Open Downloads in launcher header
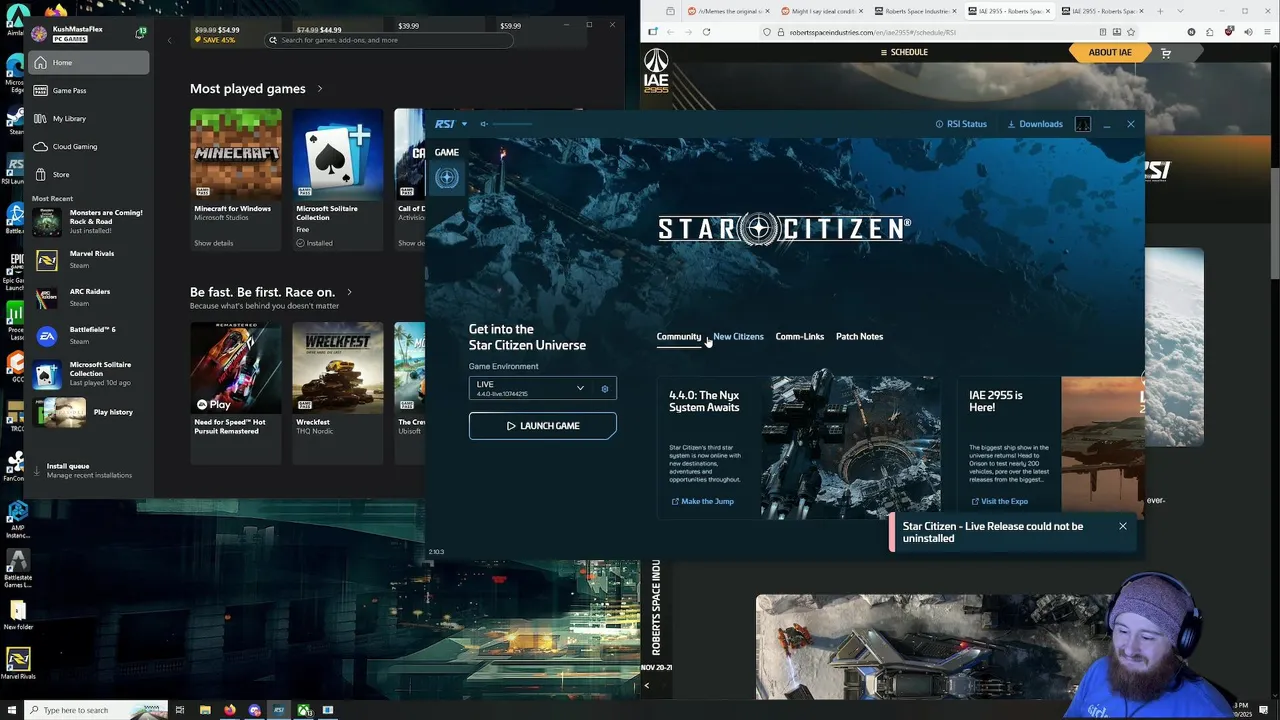The width and height of the screenshot is (1280, 720). tap(1035, 124)
